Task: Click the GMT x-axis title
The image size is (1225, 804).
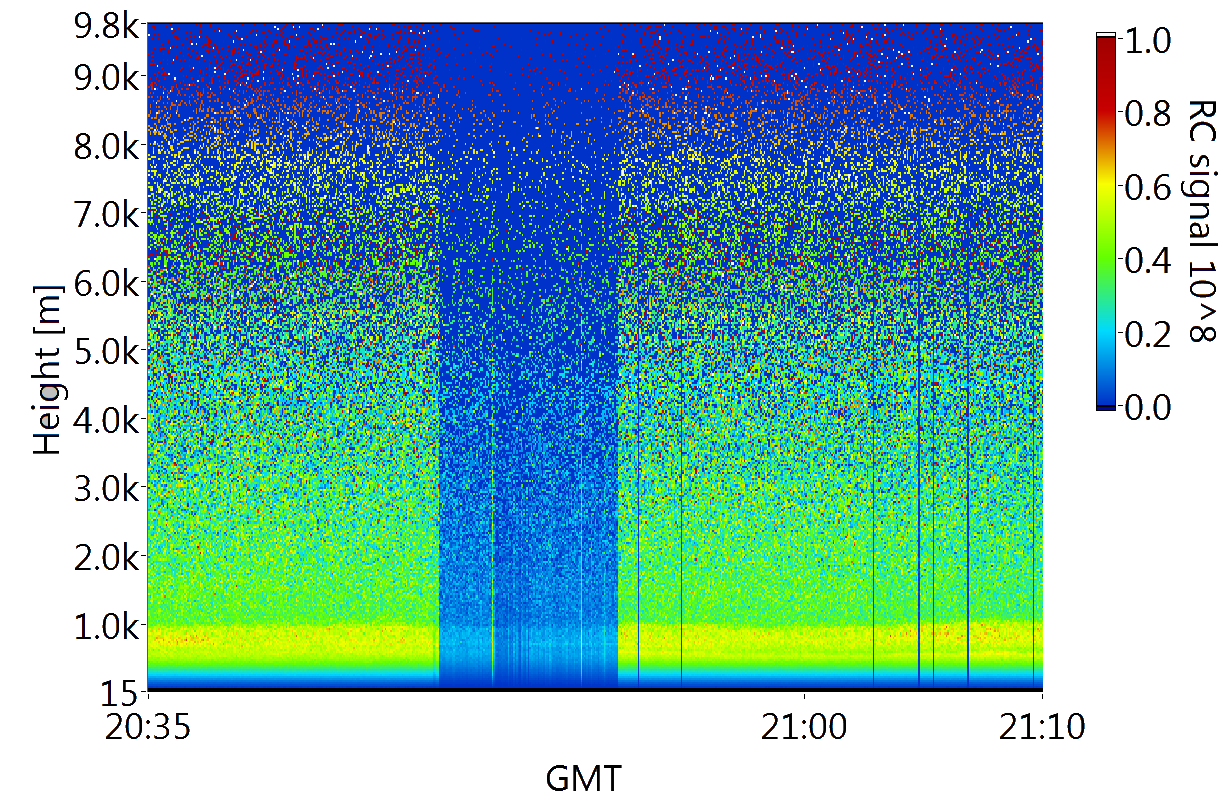Action: [583, 777]
